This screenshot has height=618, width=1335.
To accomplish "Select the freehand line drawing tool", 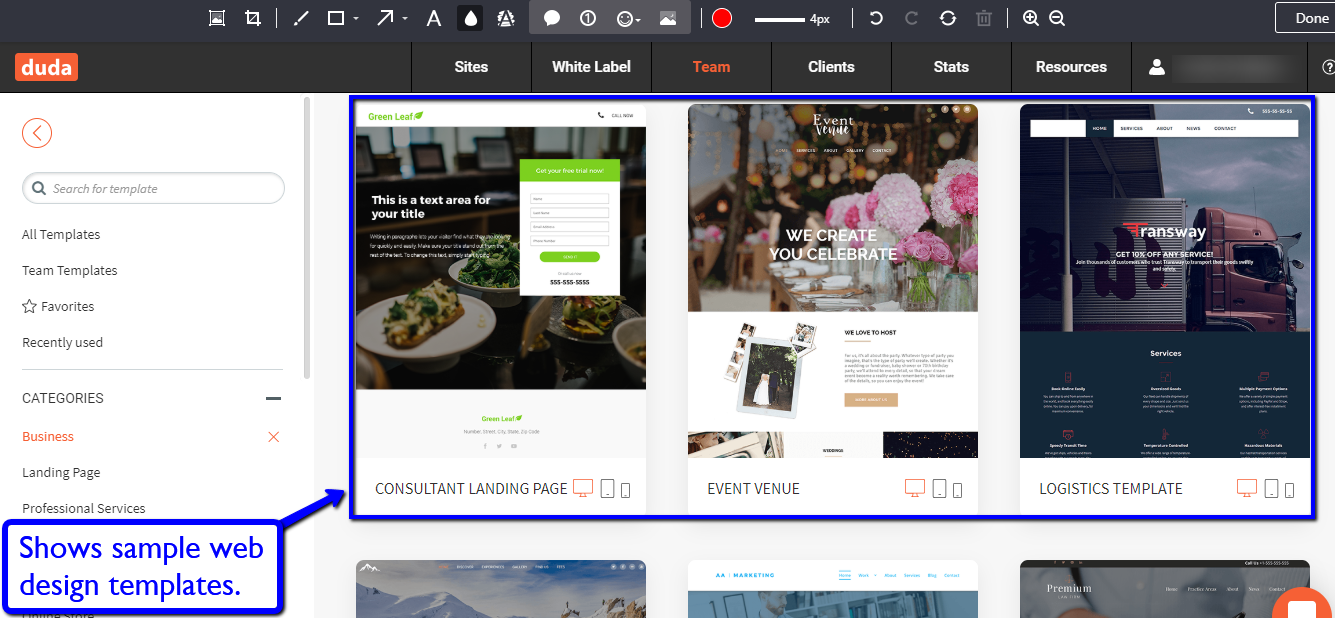I will coord(301,18).
